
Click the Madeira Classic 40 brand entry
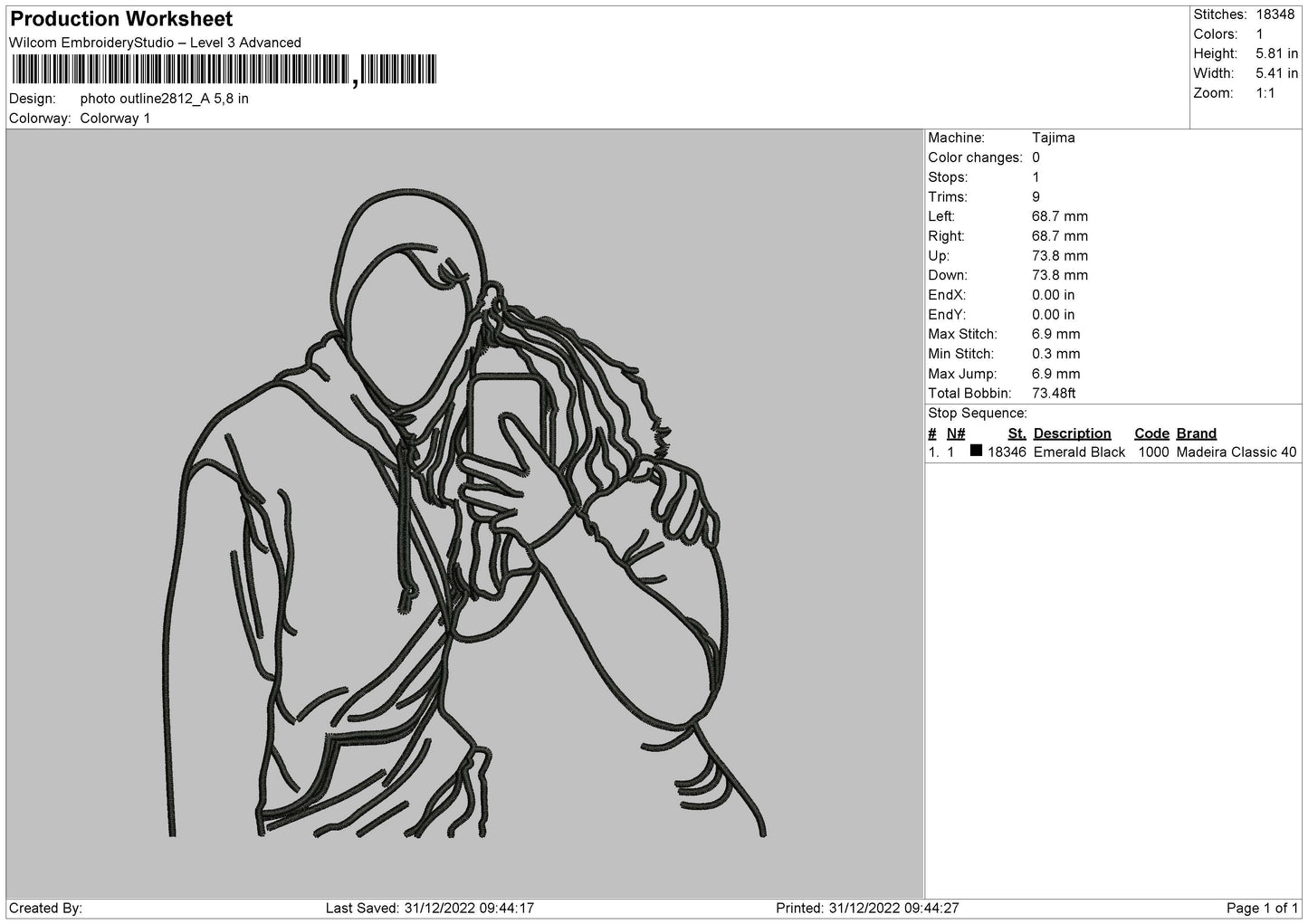click(x=1236, y=452)
